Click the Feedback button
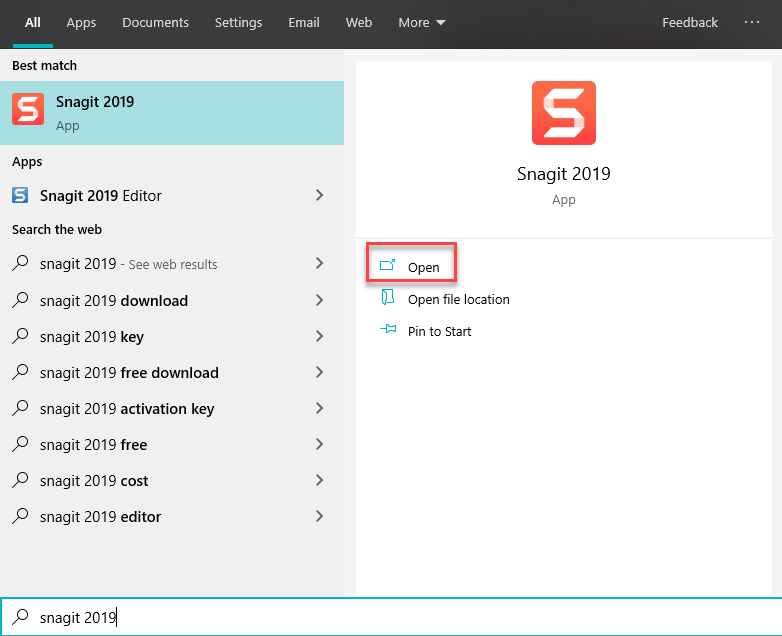The height and width of the screenshot is (636, 782). tap(689, 22)
